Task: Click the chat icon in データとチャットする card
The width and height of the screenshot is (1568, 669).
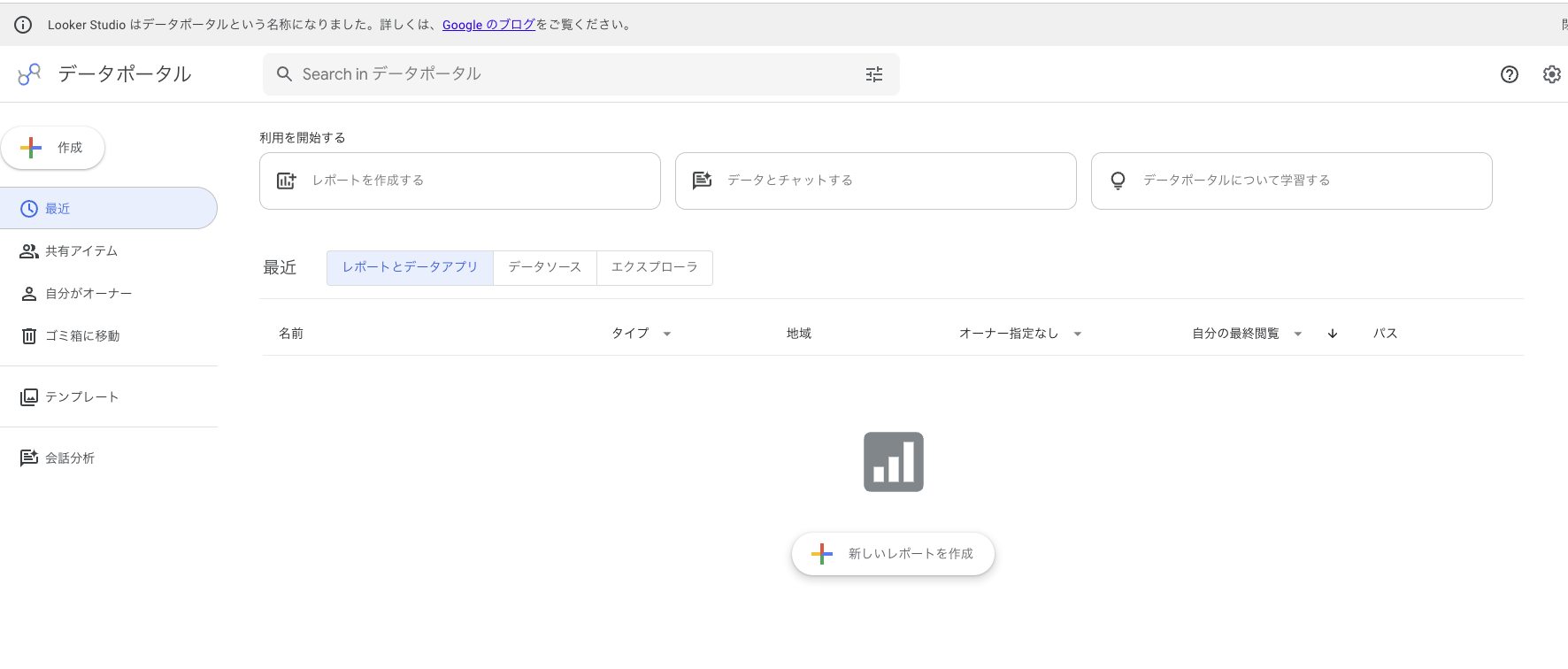Action: click(703, 181)
